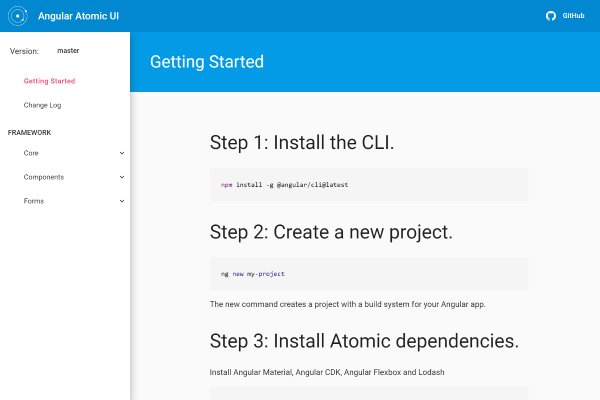
Task: Click the FRAMEWORK section header
Action: [29, 132]
